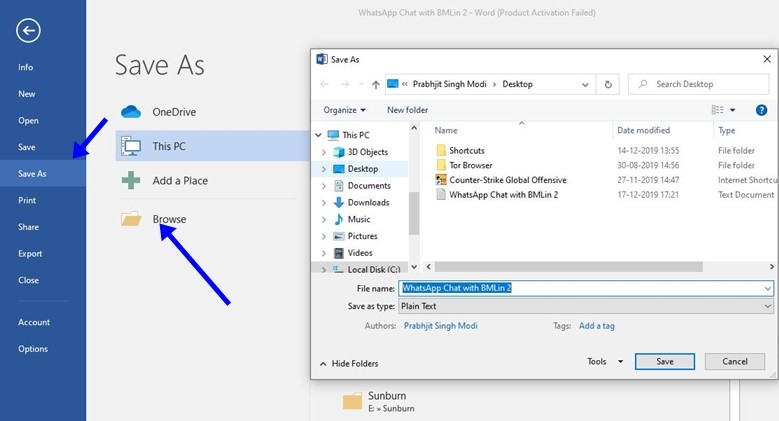Click Prabhjit Singh Modi in address path
779x421 pixels.
[450, 84]
